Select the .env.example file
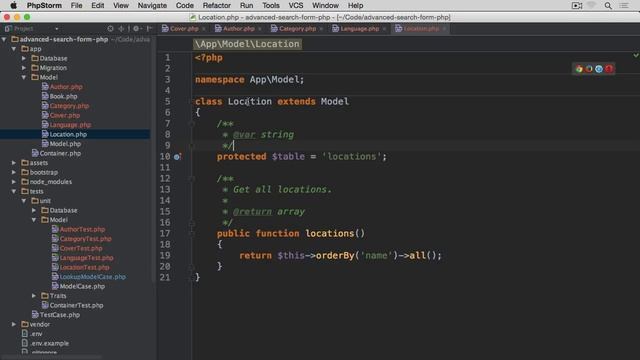Image resolution: width=640 pixels, height=360 pixels. point(49,343)
